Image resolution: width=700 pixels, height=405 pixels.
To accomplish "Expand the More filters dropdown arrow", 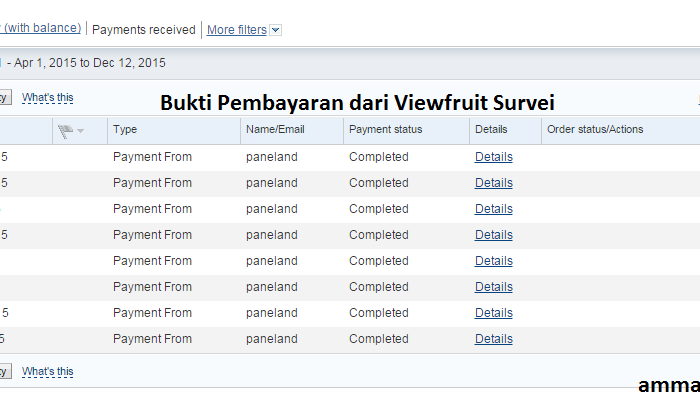I will pyautogui.click(x=276, y=30).
